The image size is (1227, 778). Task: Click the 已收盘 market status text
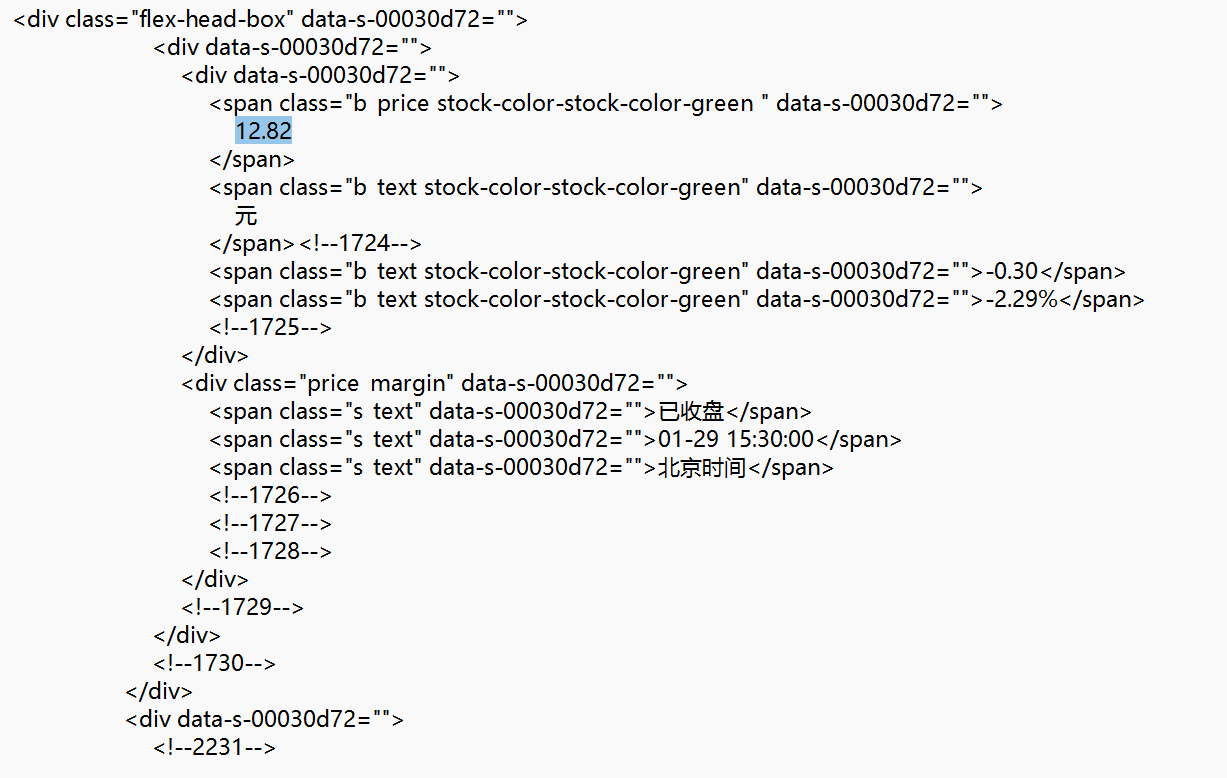(691, 411)
